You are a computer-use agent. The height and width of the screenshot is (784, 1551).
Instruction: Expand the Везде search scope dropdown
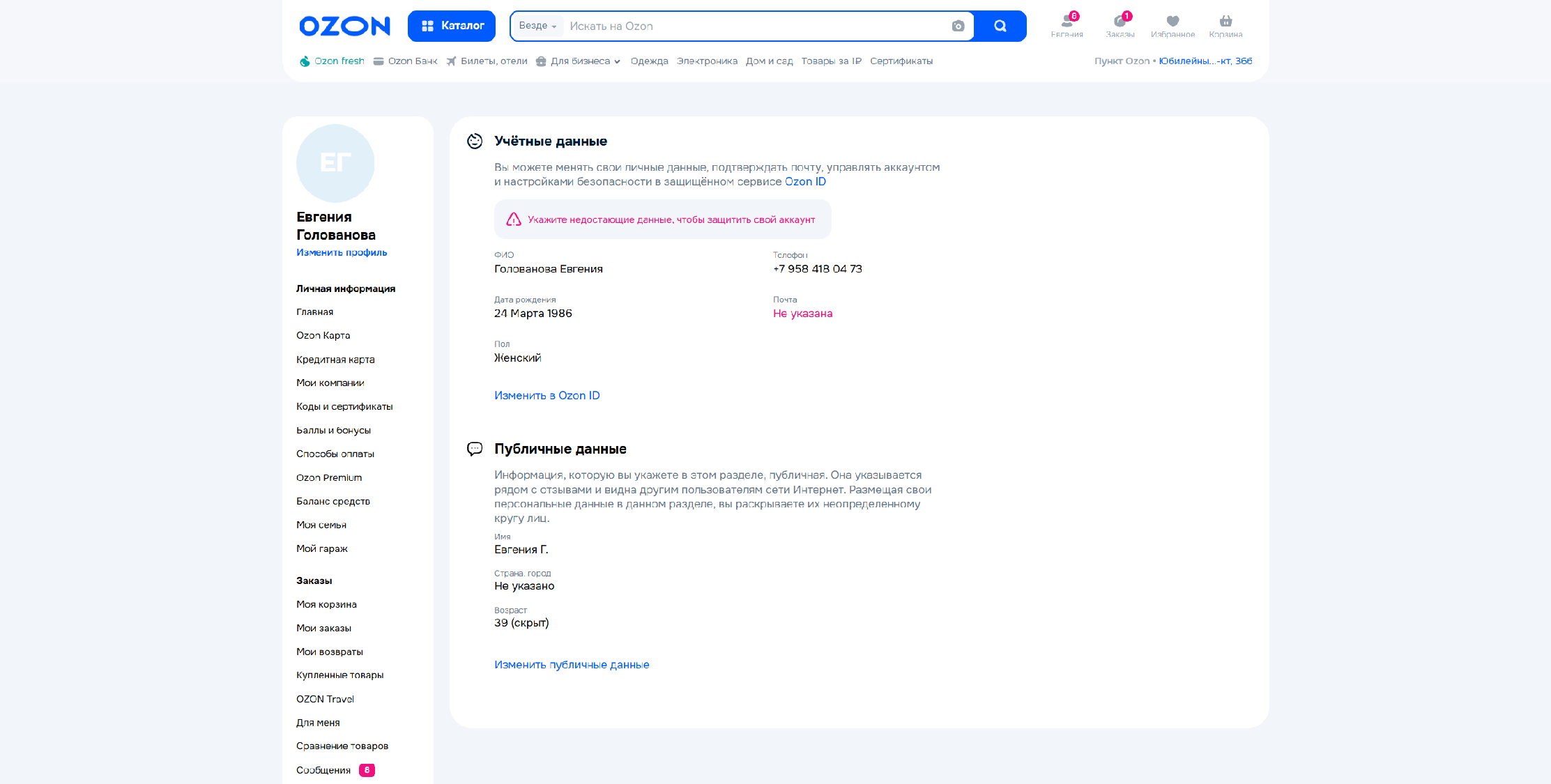[x=537, y=26]
